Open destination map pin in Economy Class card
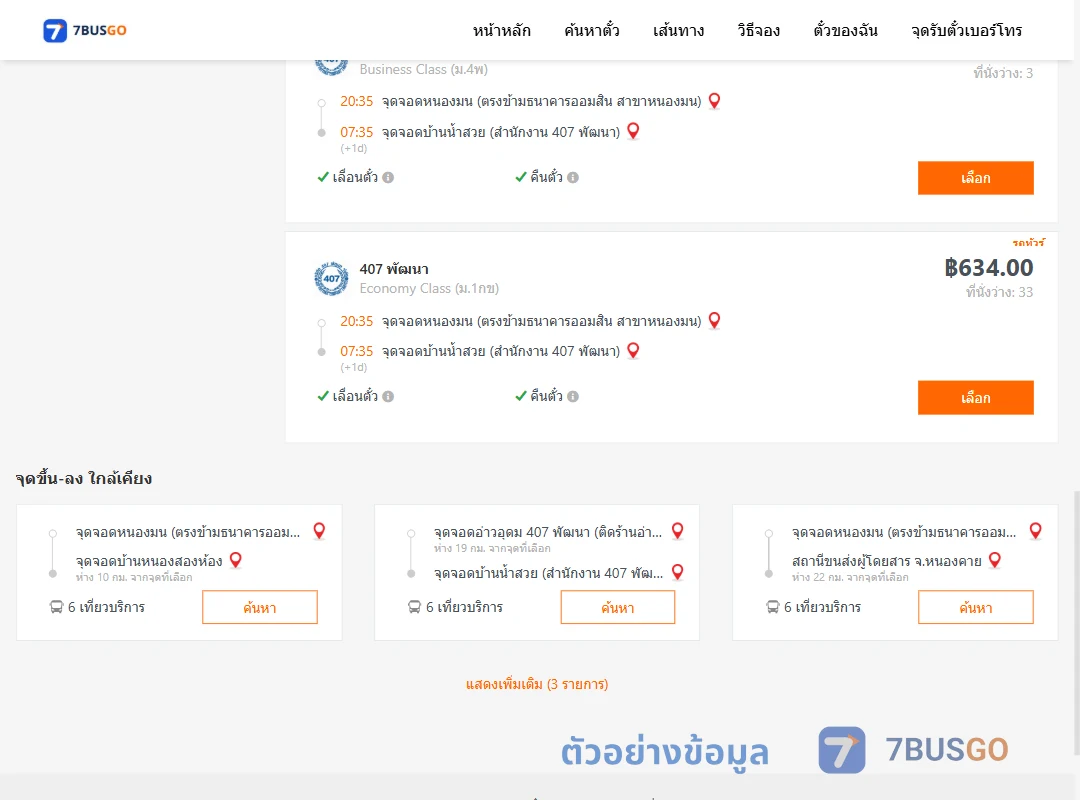 click(633, 351)
